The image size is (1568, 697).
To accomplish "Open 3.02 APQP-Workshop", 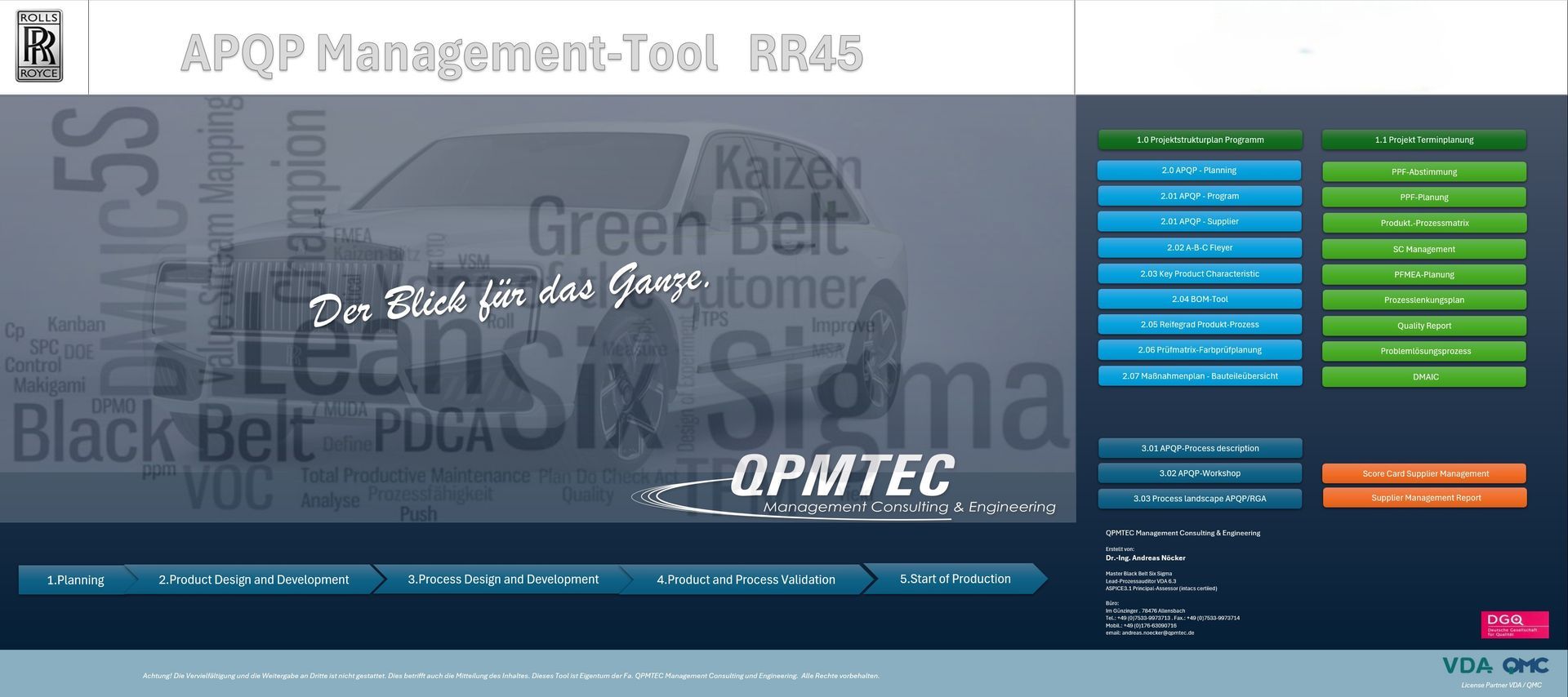I will [1200, 473].
